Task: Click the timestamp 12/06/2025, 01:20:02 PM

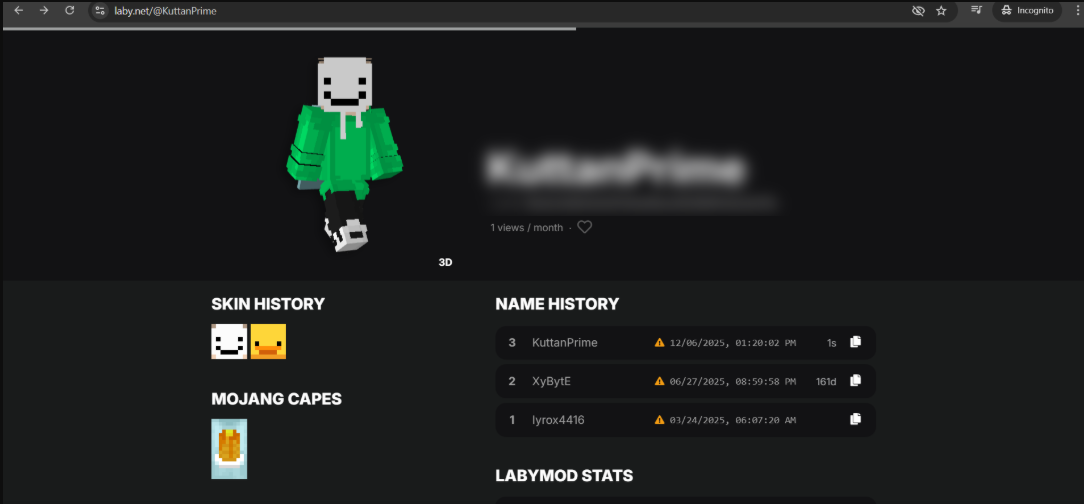Action: coord(733,343)
